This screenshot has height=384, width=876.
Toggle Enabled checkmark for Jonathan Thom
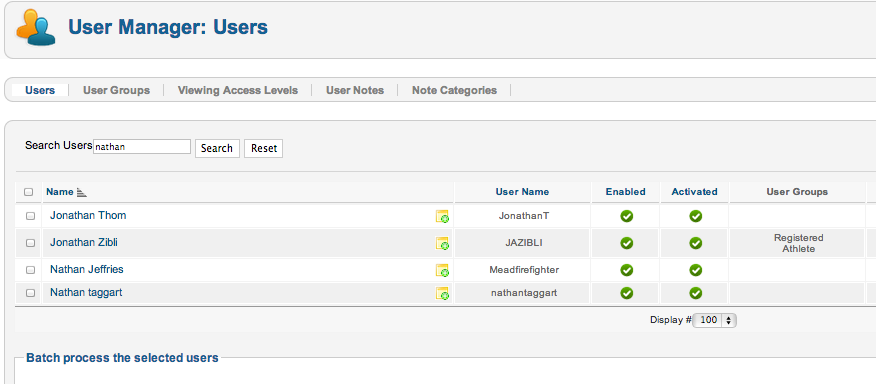click(x=626, y=216)
